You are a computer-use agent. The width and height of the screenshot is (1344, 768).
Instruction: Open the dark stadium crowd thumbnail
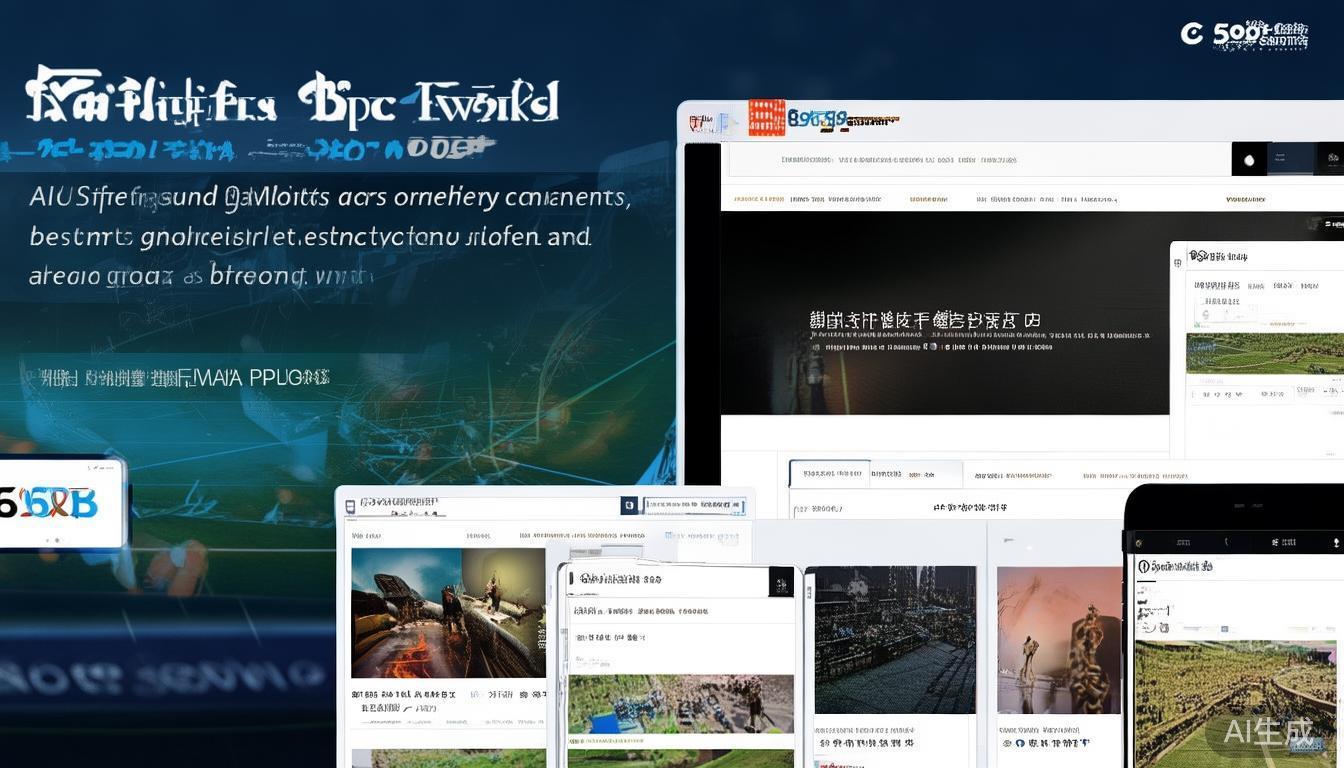click(x=895, y=640)
